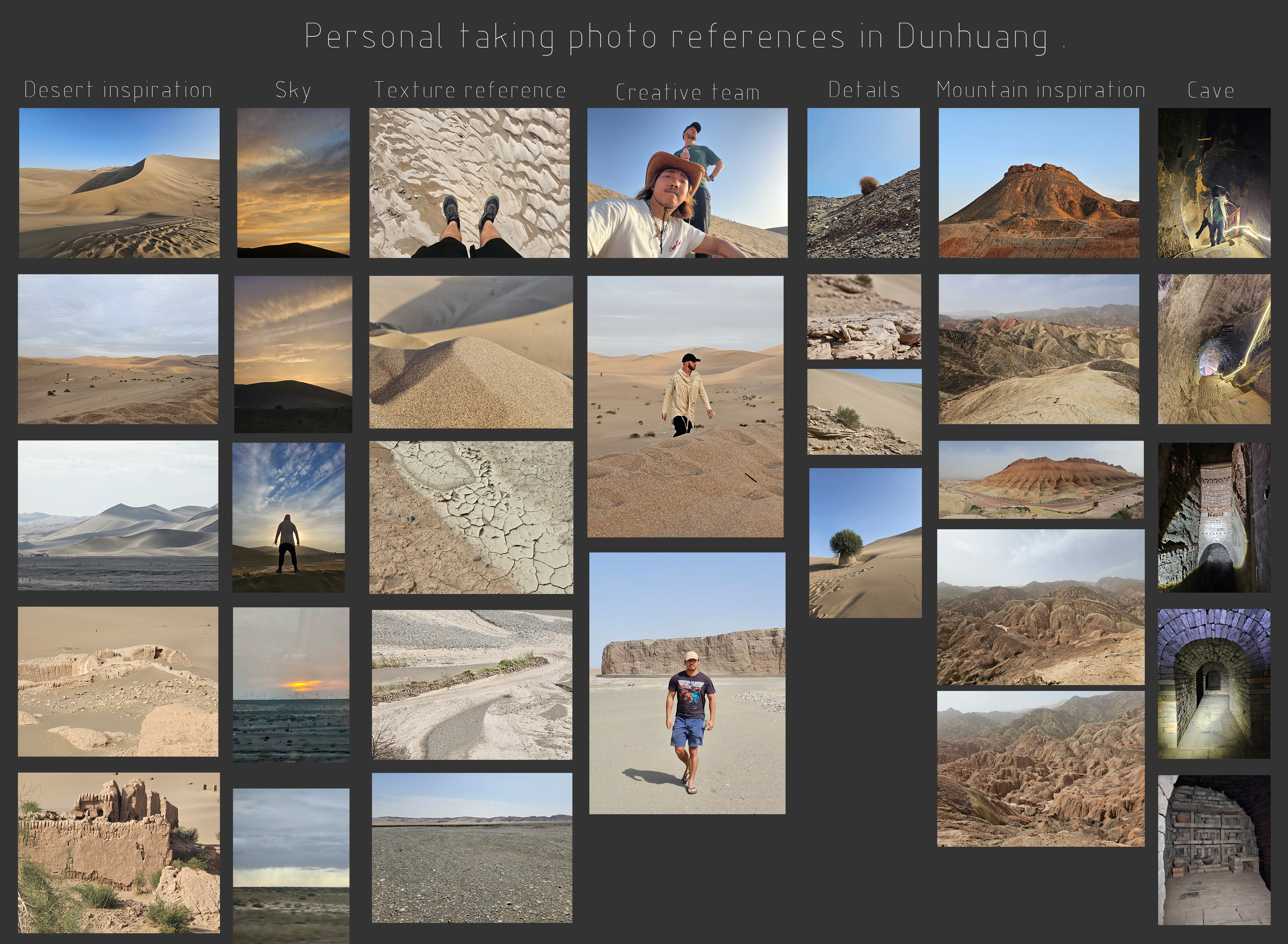Open the brick arched tunnel cave photo
Screen dimensions: 1288x944
click(1214, 683)
